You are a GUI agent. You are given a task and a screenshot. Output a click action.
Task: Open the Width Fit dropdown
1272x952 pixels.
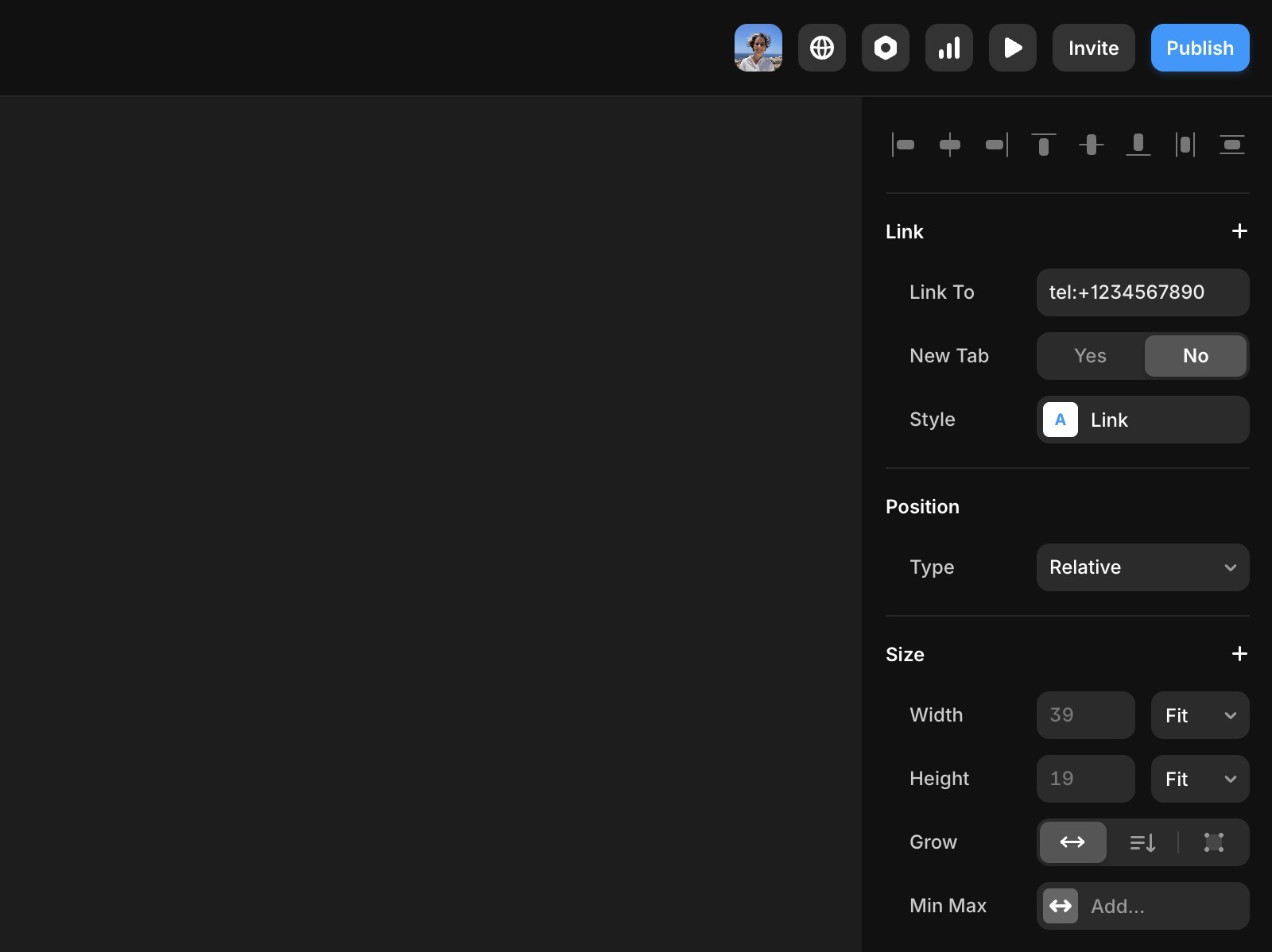[x=1200, y=715]
